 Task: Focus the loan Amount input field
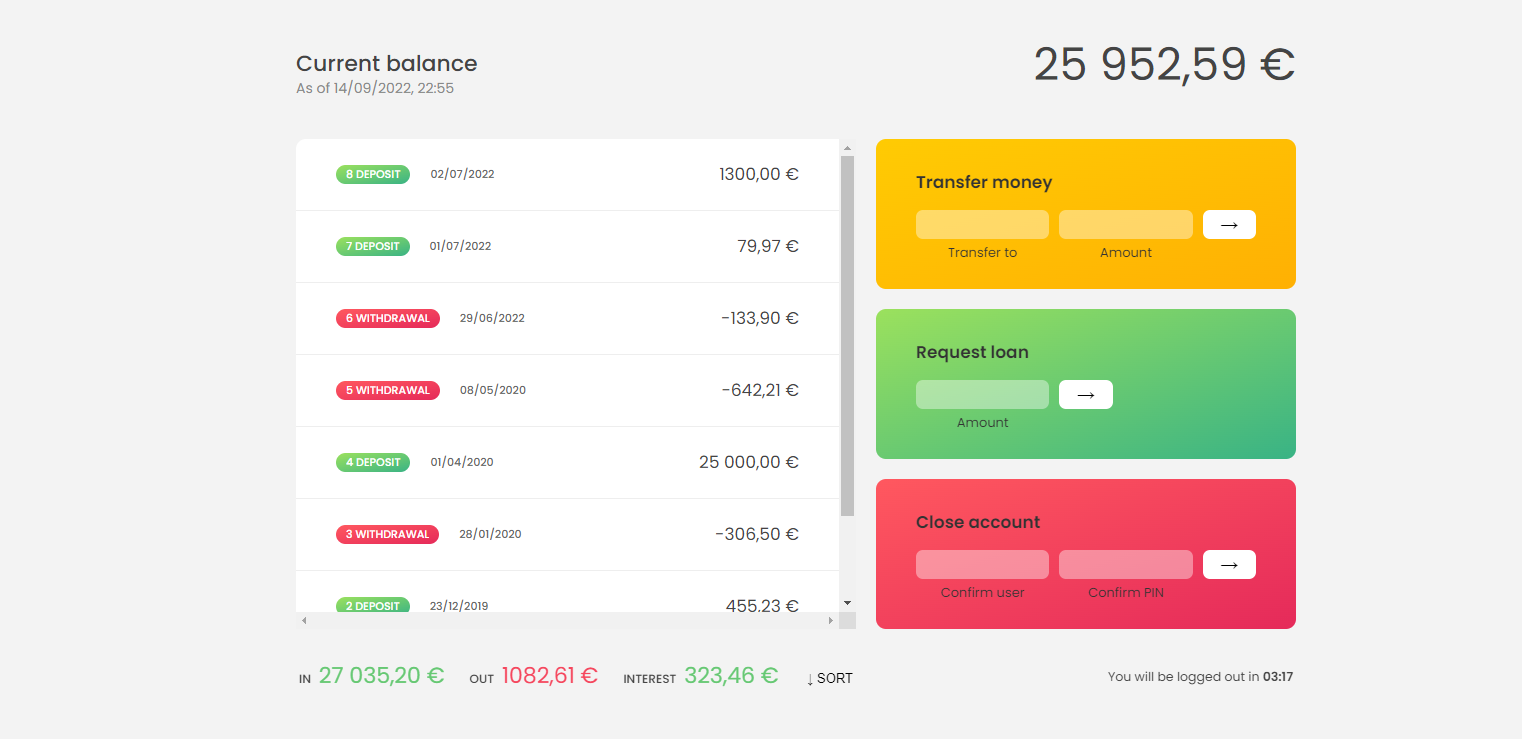tap(982, 395)
